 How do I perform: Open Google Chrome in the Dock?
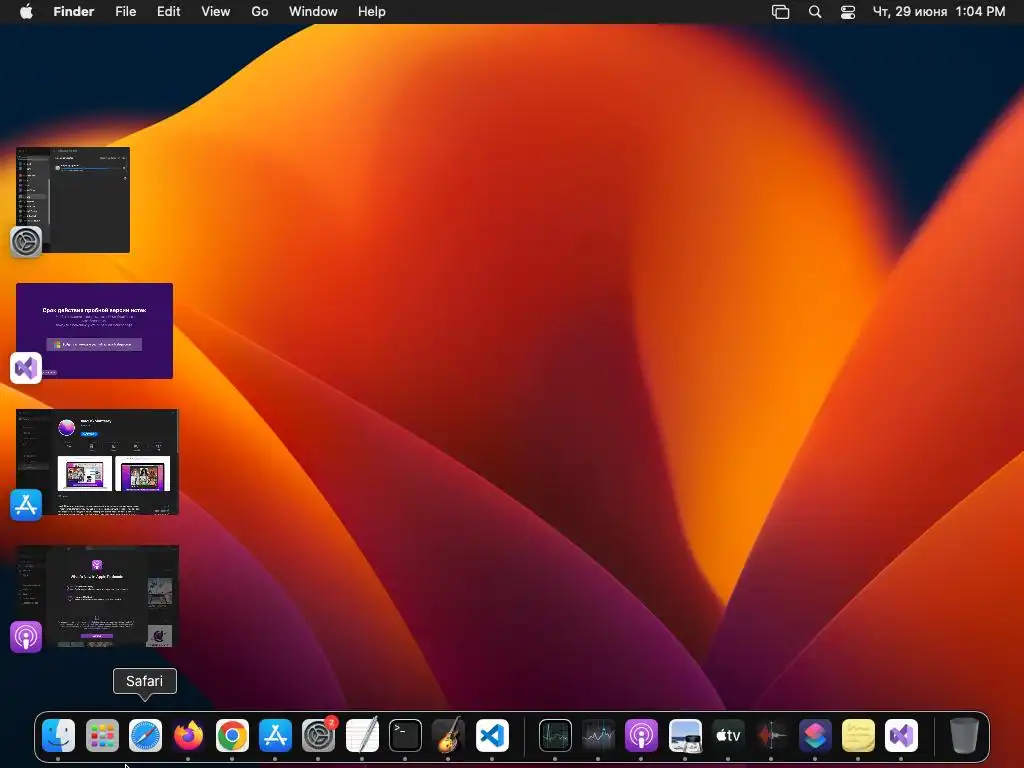[x=232, y=736]
